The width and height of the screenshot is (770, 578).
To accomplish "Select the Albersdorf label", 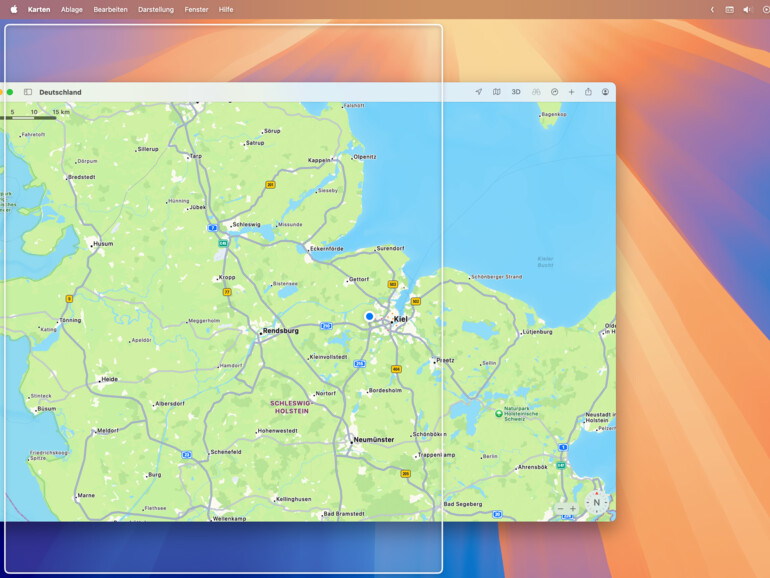I will point(170,404).
